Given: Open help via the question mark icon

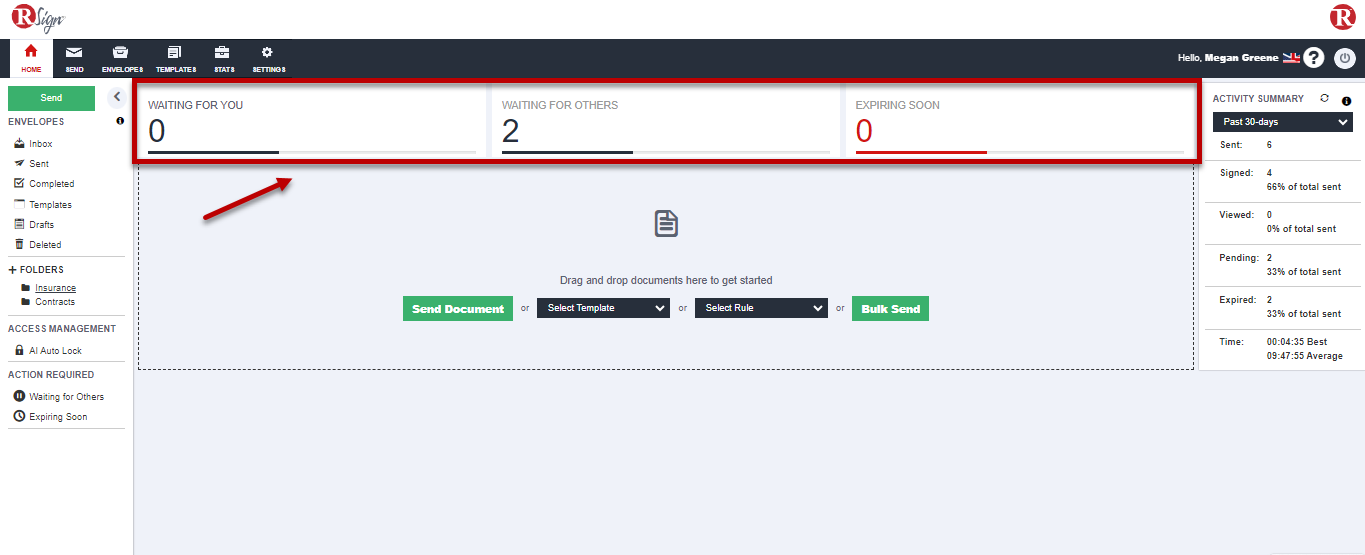Looking at the screenshot, I should coord(1314,58).
